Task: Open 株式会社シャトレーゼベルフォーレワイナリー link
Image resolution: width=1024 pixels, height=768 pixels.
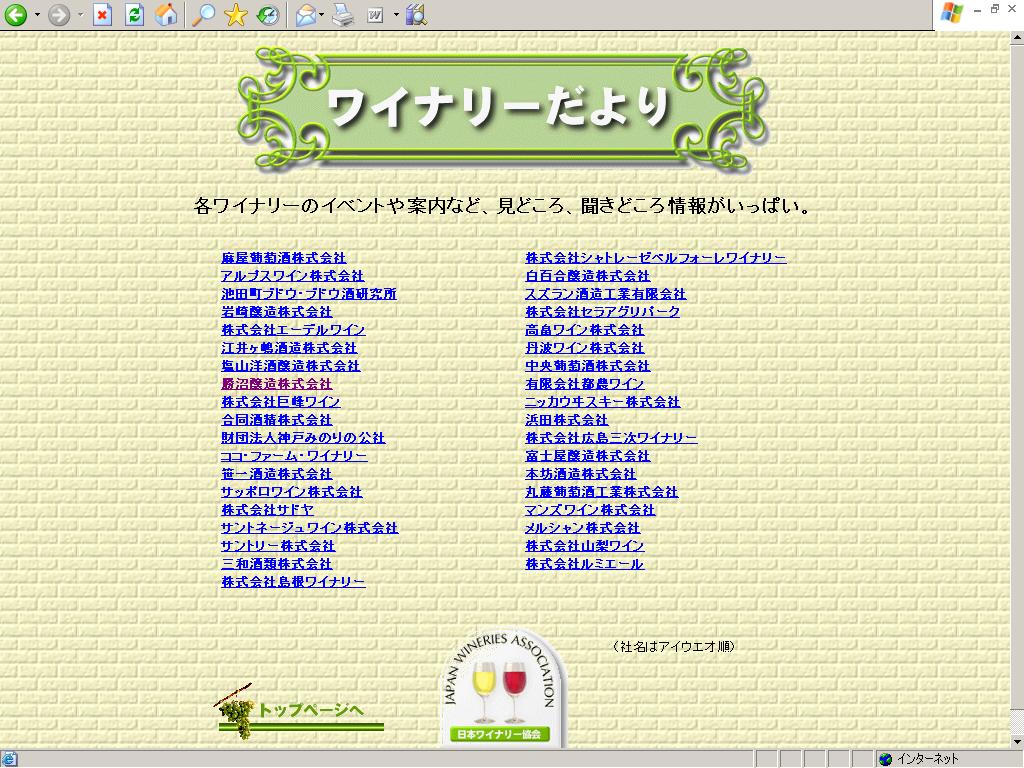Action: (656, 258)
